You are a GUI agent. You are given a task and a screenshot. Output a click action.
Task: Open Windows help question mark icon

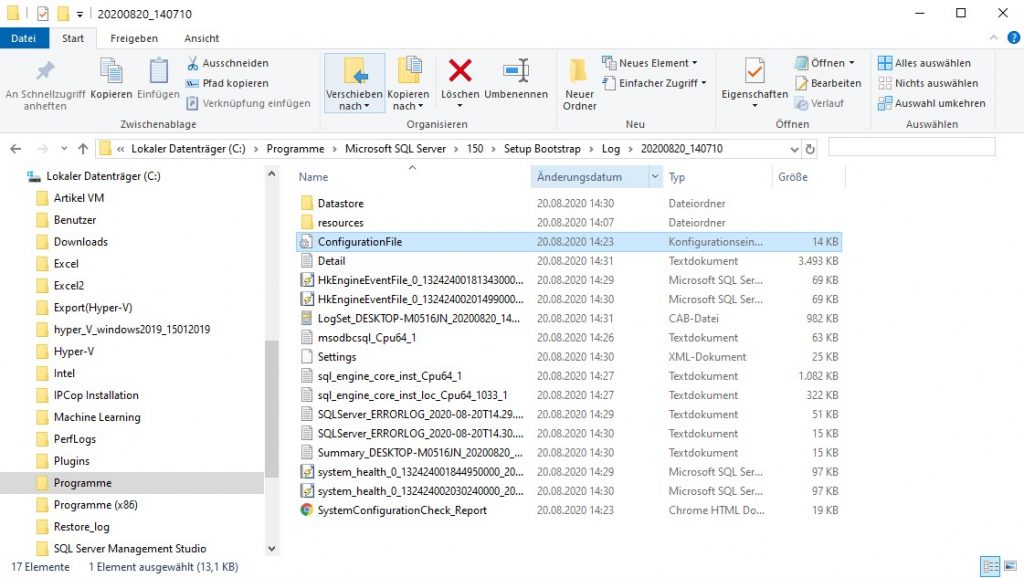pyautogui.click(x=1014, y=38)
